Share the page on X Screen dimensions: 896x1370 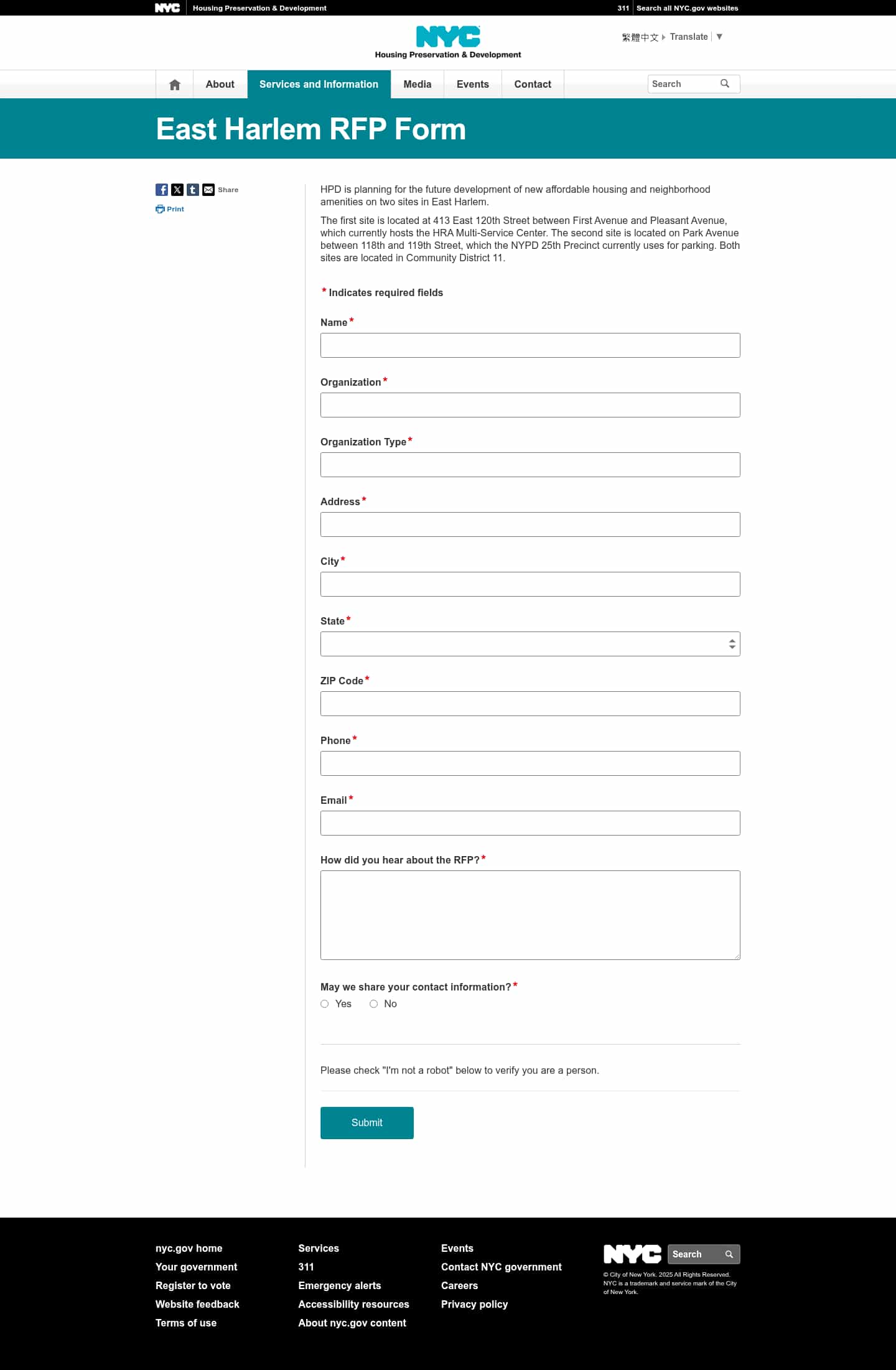coord(177,190)
